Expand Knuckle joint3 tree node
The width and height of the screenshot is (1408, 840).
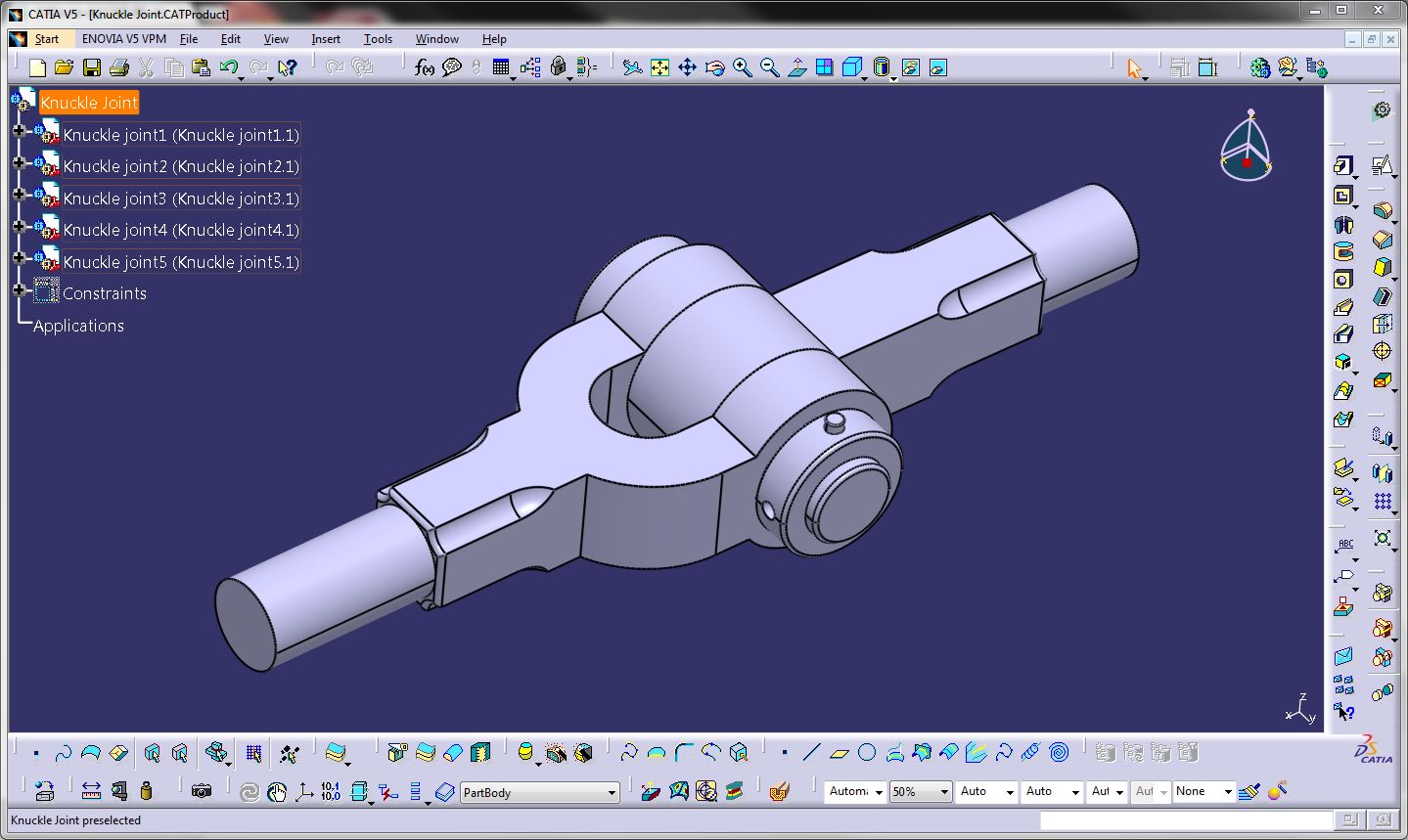click(19, 195)
